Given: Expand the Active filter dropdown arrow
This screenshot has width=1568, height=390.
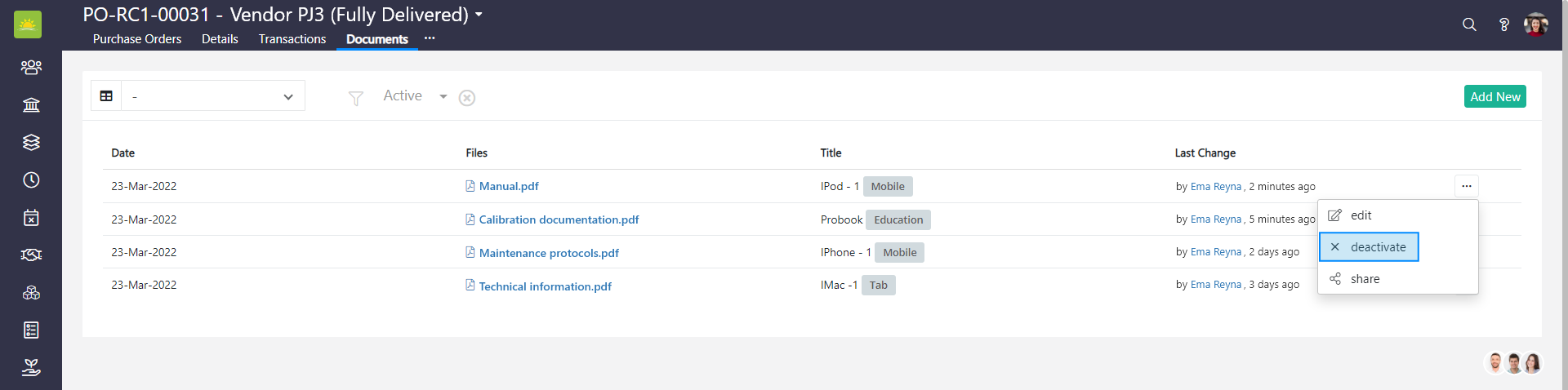Looking at the screenshot, I should [x=443, y=96].
